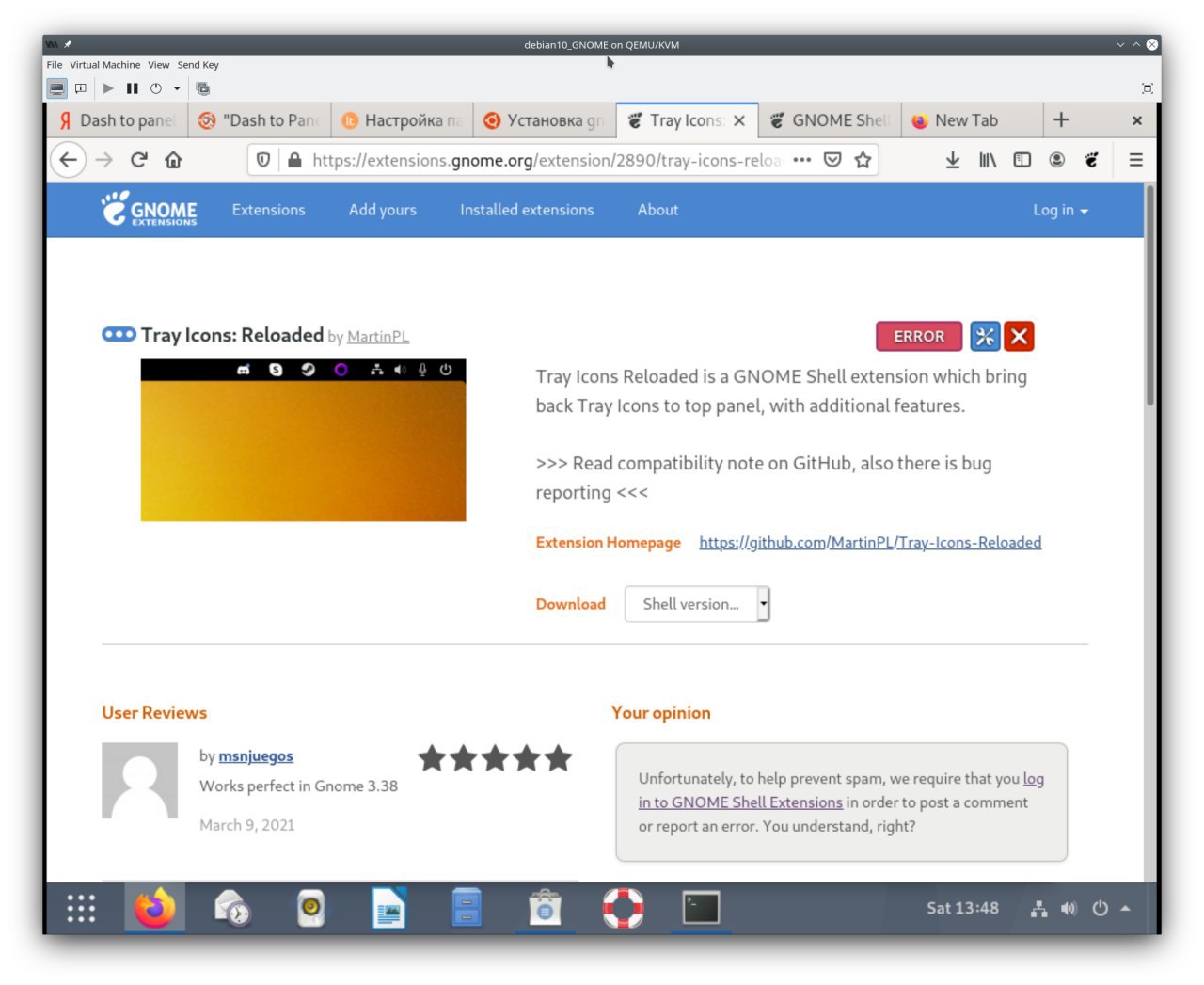Click Firefox icon in the taskbar
The height and width of the screenshot is (985, 1204).
[x=155, y=908]
